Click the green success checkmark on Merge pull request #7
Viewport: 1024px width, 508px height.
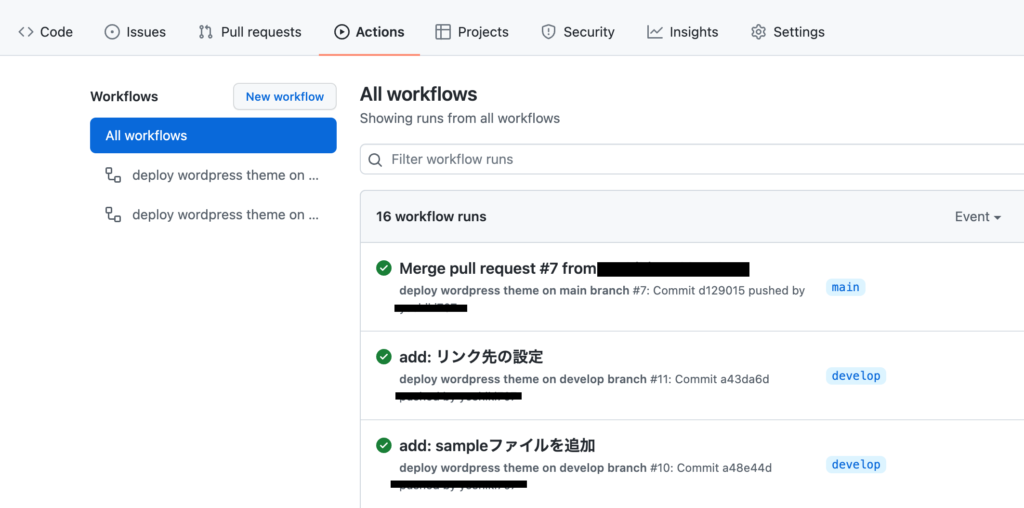383,268
